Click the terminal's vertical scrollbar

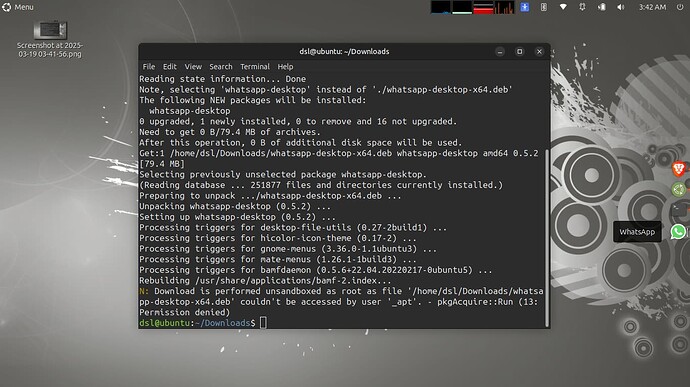[x=547, y=238]
